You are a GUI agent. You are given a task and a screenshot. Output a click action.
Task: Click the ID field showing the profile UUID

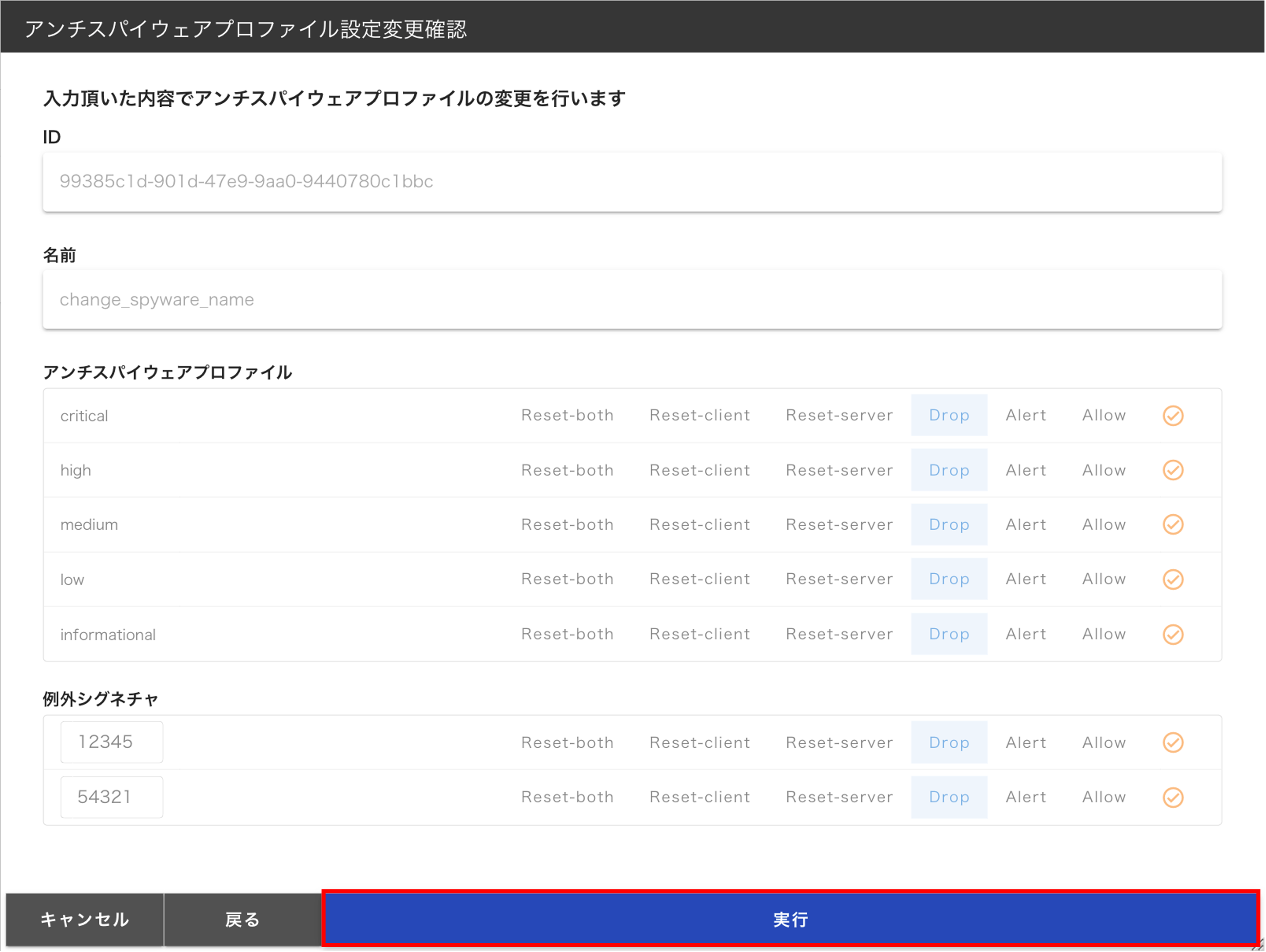631,182
